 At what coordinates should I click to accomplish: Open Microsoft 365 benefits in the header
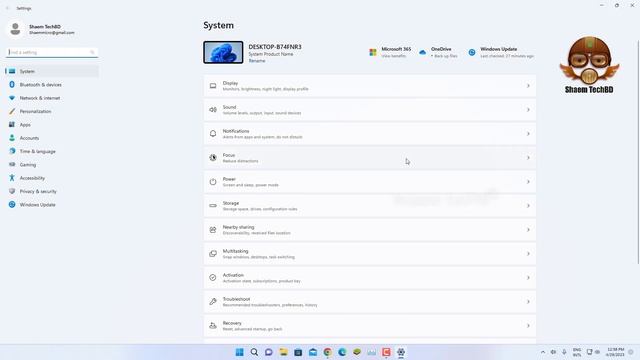point(390,52)
